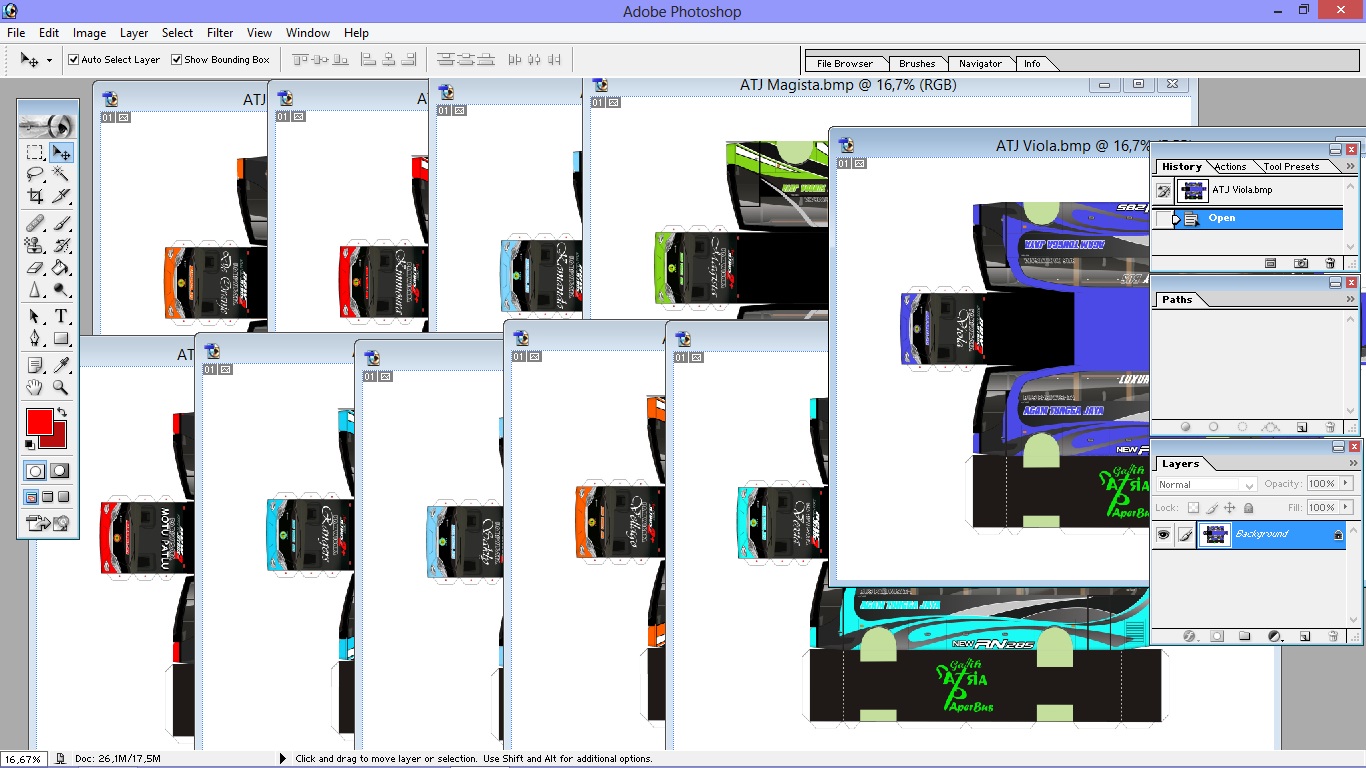Select the Notes tool
This screenshot has width=1366, height=768.
[x=35, y=364]
